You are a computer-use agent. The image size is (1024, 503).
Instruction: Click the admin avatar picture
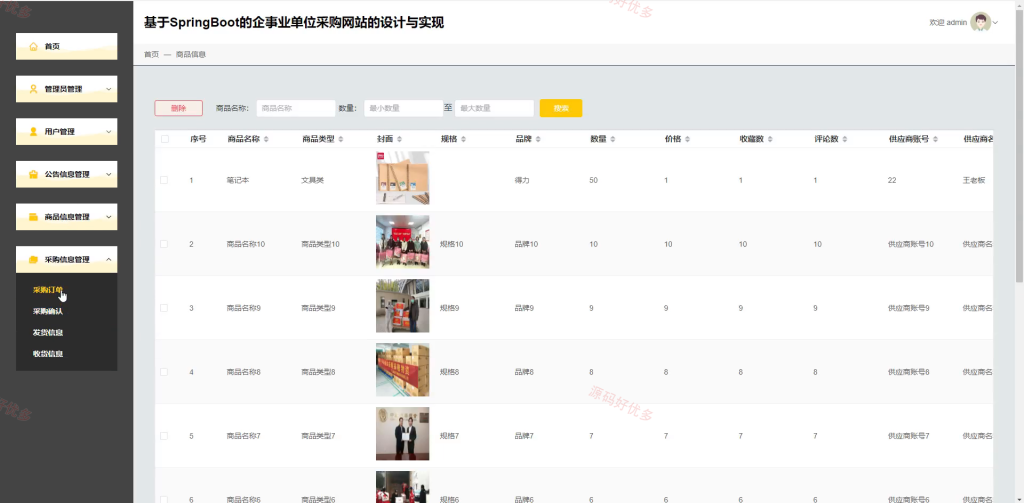[x=980, y=22]
